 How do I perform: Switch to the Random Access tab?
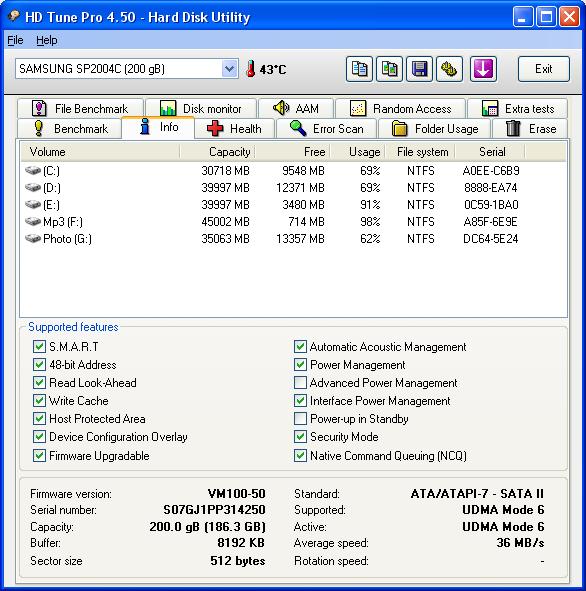400,109
